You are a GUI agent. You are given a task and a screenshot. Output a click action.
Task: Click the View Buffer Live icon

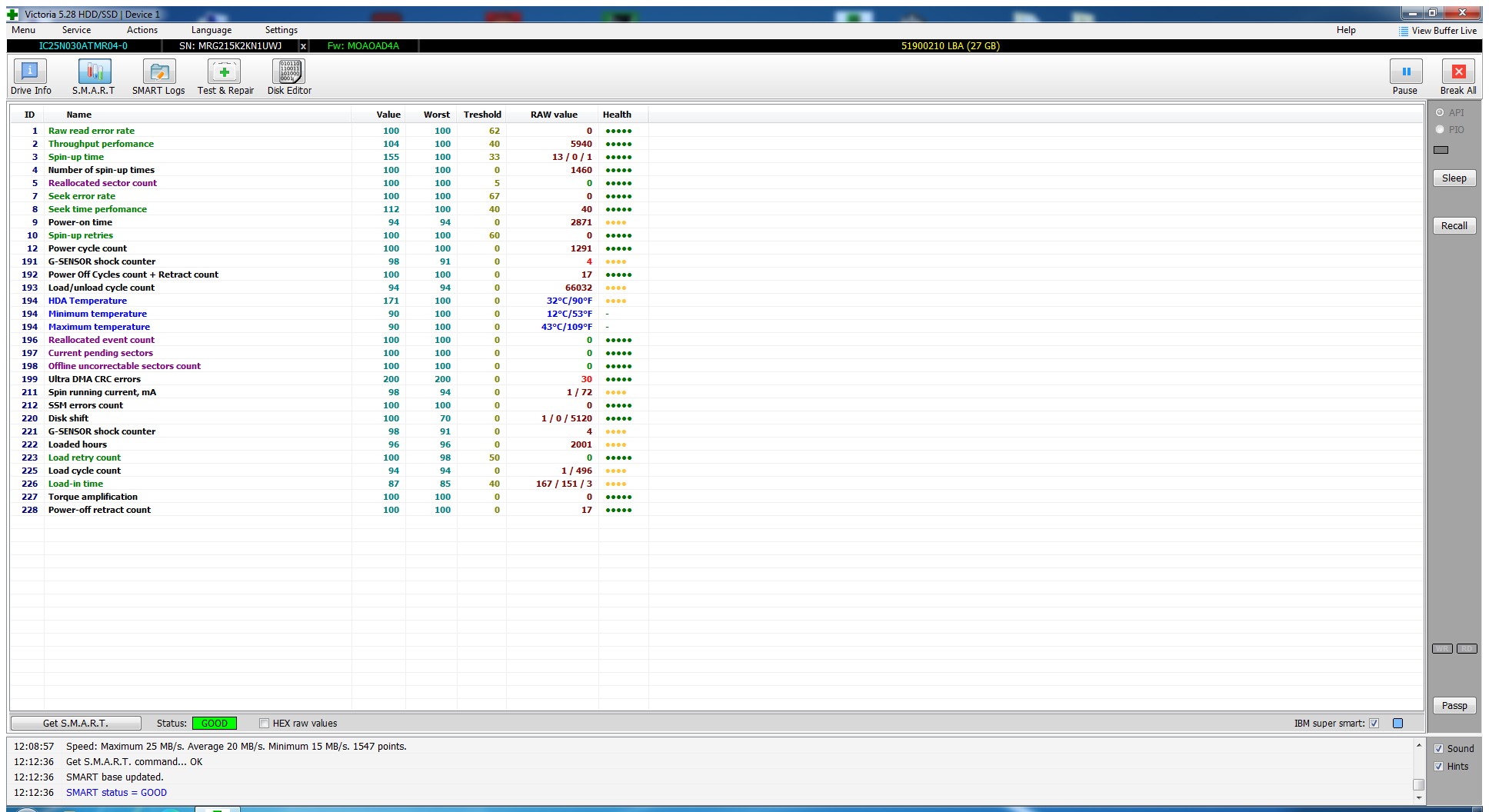1404,31
